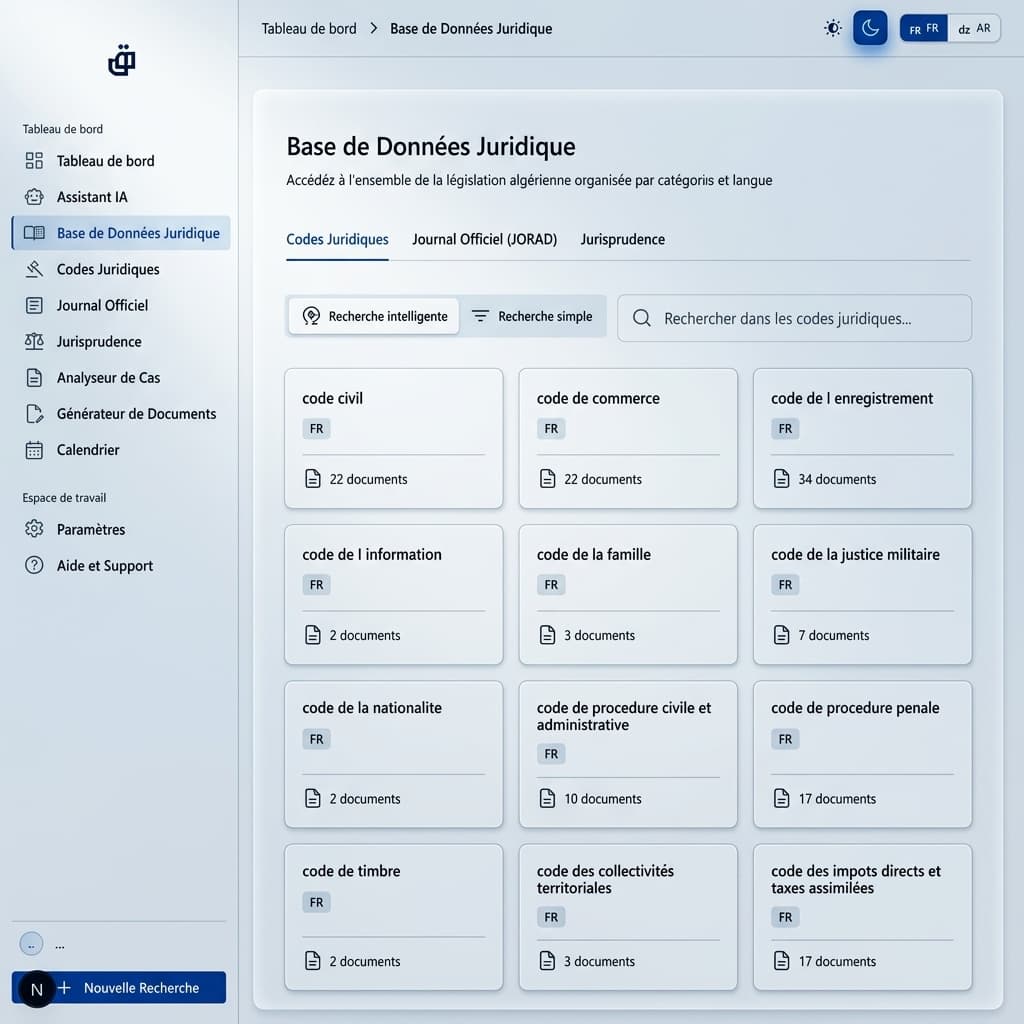The image size is (1024, 1024).
Task: Click the breadcrumb chevron separator
Action: 374,28
